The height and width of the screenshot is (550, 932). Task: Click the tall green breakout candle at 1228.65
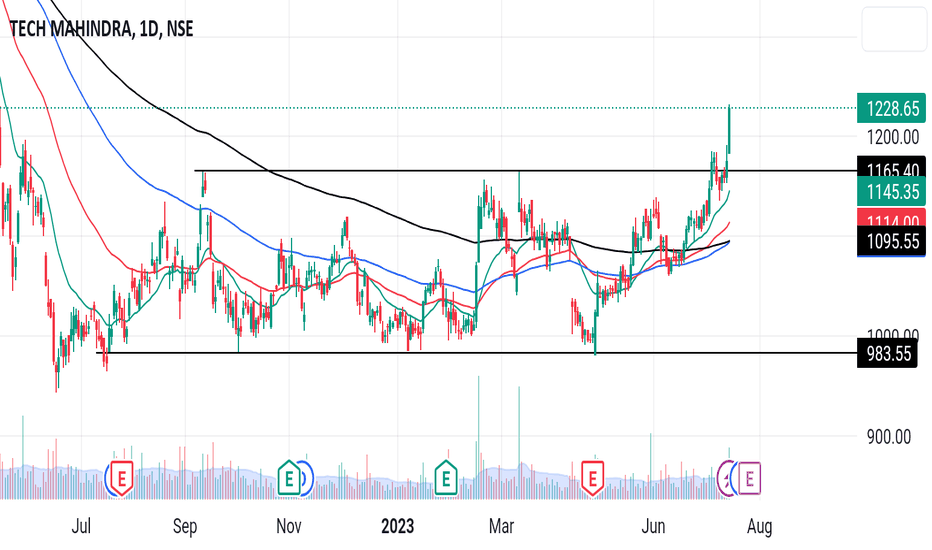729,128
